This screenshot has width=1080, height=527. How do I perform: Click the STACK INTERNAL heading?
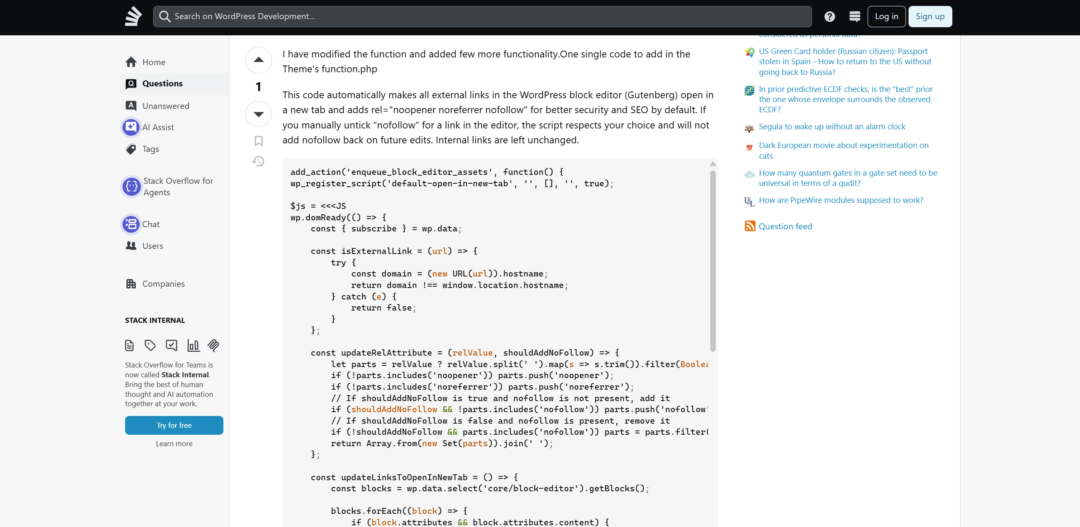click(x=154, y=320)
